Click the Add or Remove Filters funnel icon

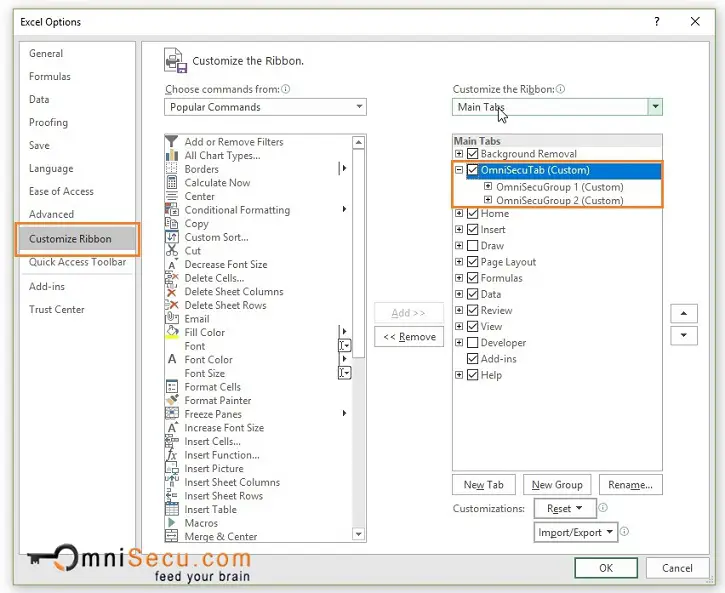[172, 141]
